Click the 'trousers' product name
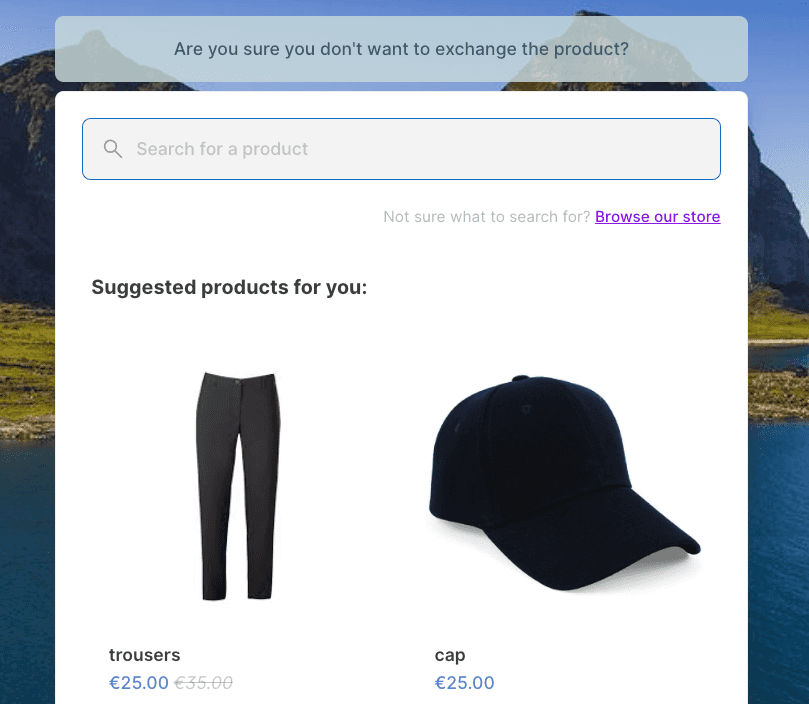 (144, 654)
